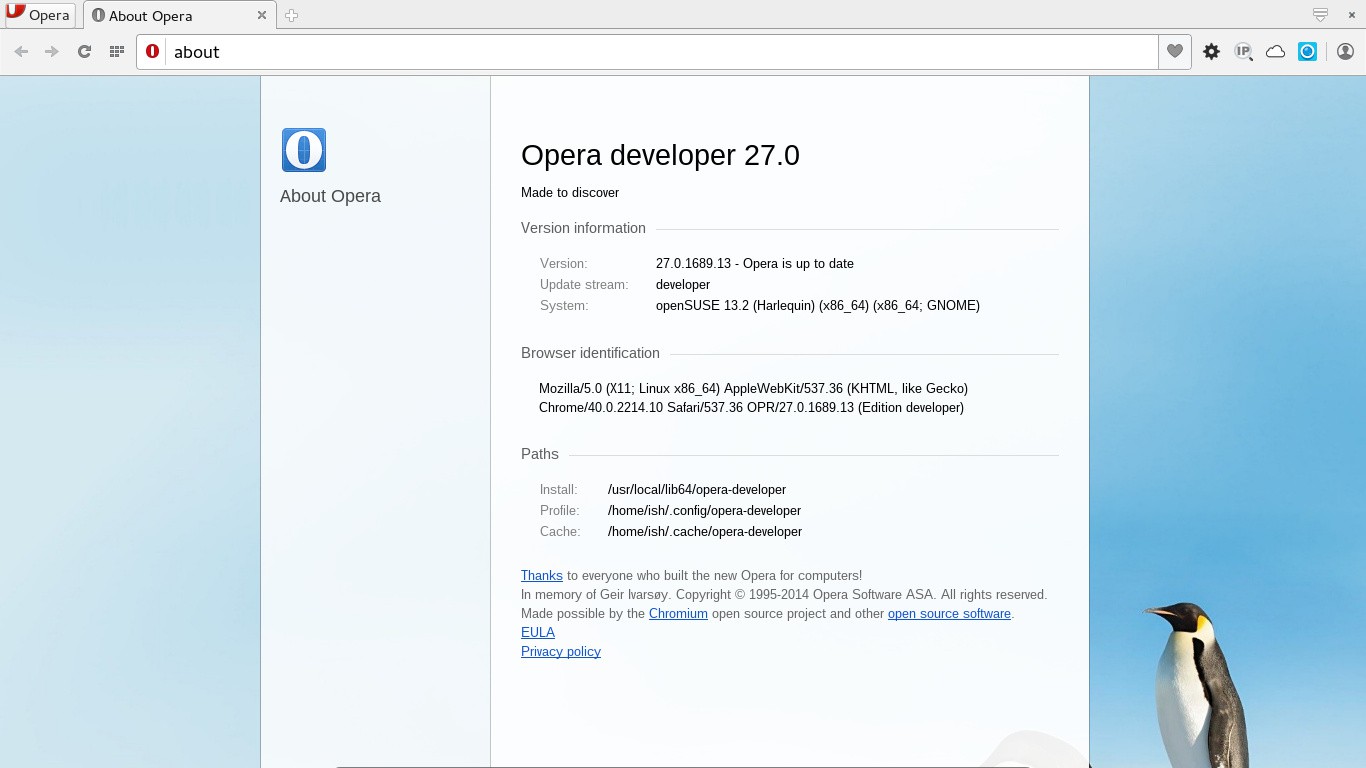Image resolution: width=1366 pixels, height=768 pixels.
Task: Close the About Opera tab
Action: click(x=262, y=16)
